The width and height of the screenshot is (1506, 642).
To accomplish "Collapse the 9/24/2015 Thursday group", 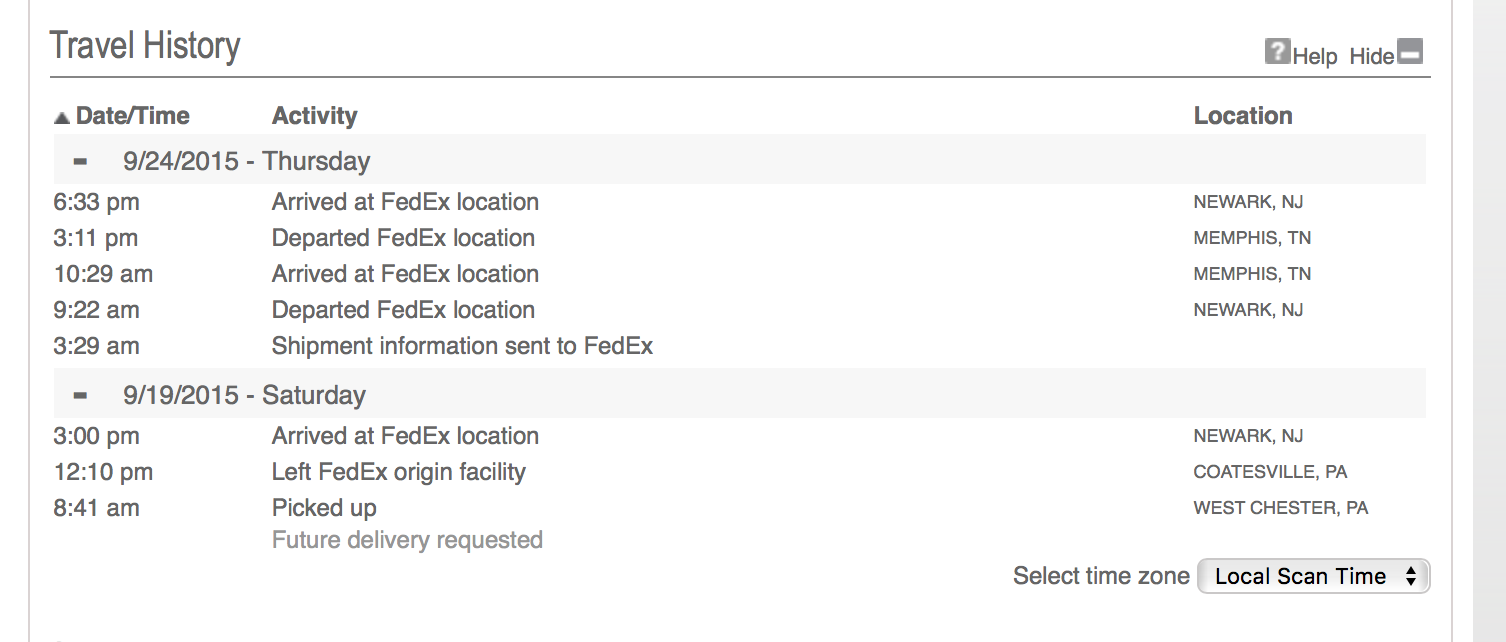I will 80,161.
